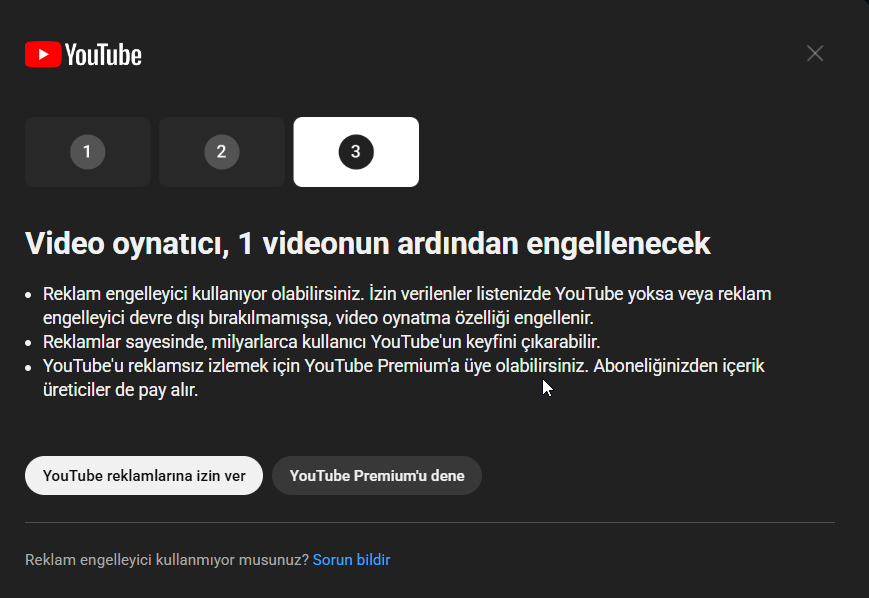This screenshot has width=869, height=598.
Task: Select step 2 indicator box
Action: (x=222, y=152)
